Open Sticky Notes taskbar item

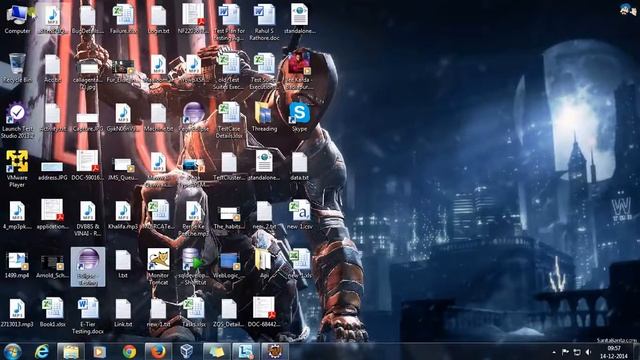click(x=216, y=351)
